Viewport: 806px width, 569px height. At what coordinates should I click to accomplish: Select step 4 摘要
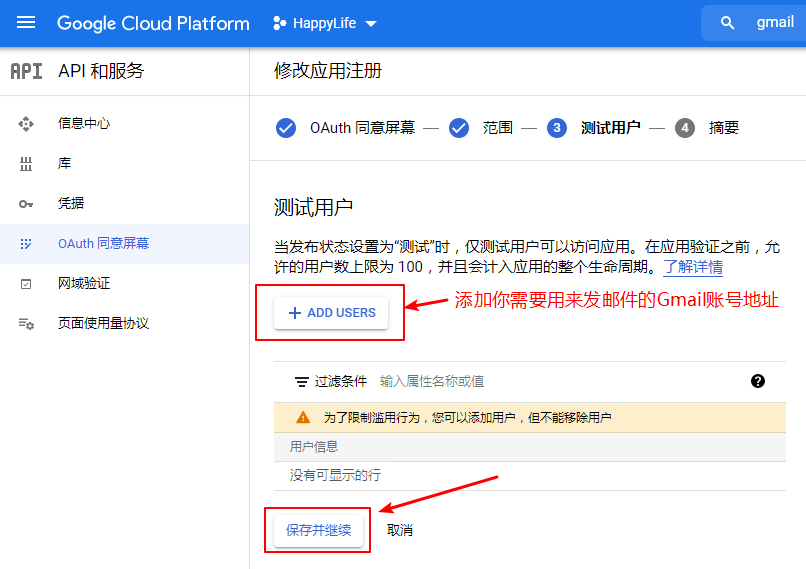(x=710, y=128)
